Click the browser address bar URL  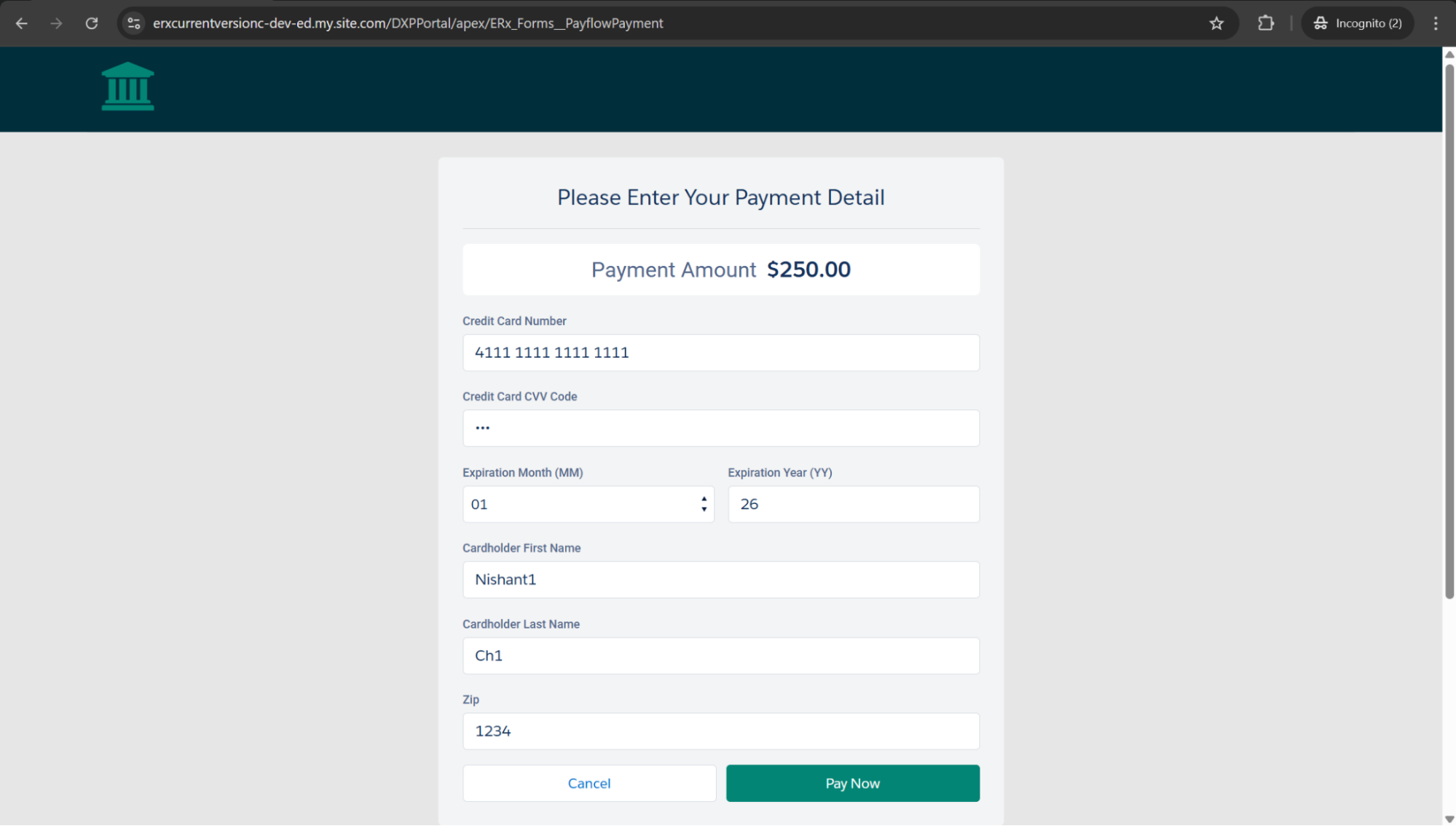(x=408, y=23)
